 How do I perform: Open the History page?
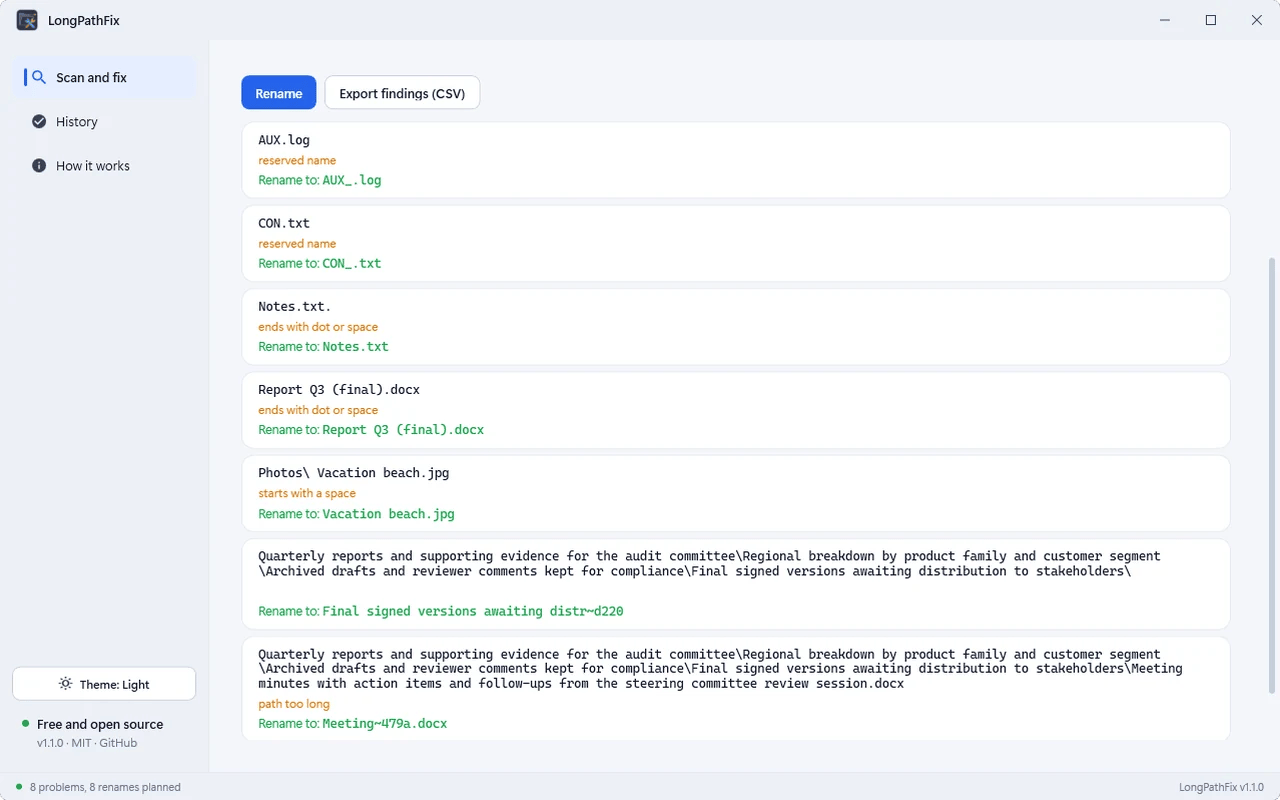[104, 121]
